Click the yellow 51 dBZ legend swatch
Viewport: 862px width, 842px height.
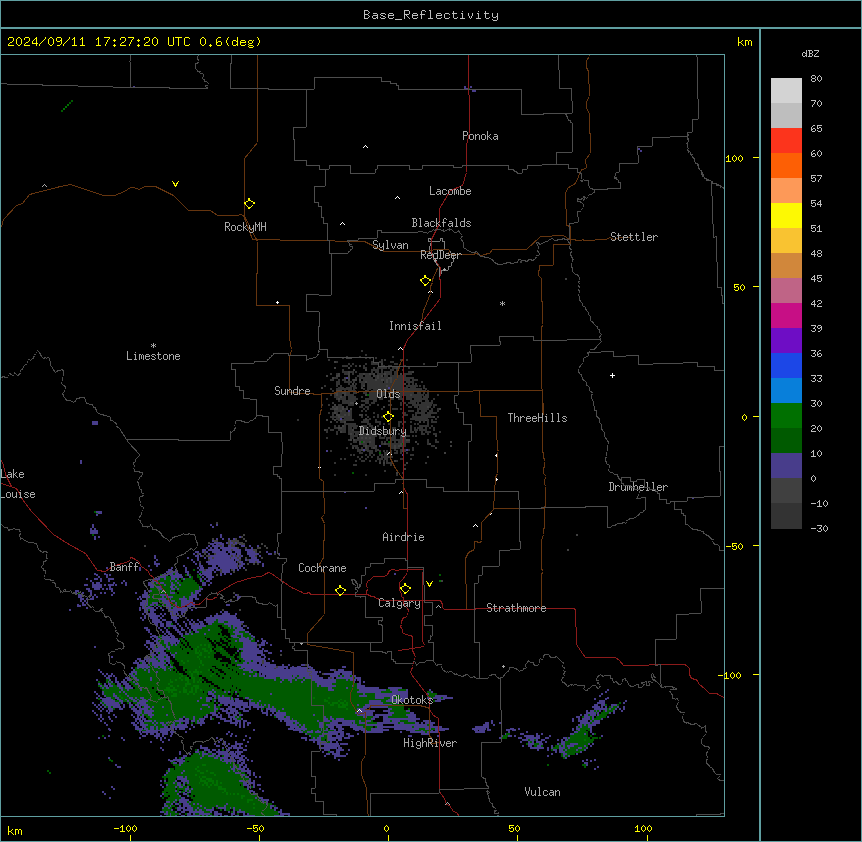[x=786, y=215]
